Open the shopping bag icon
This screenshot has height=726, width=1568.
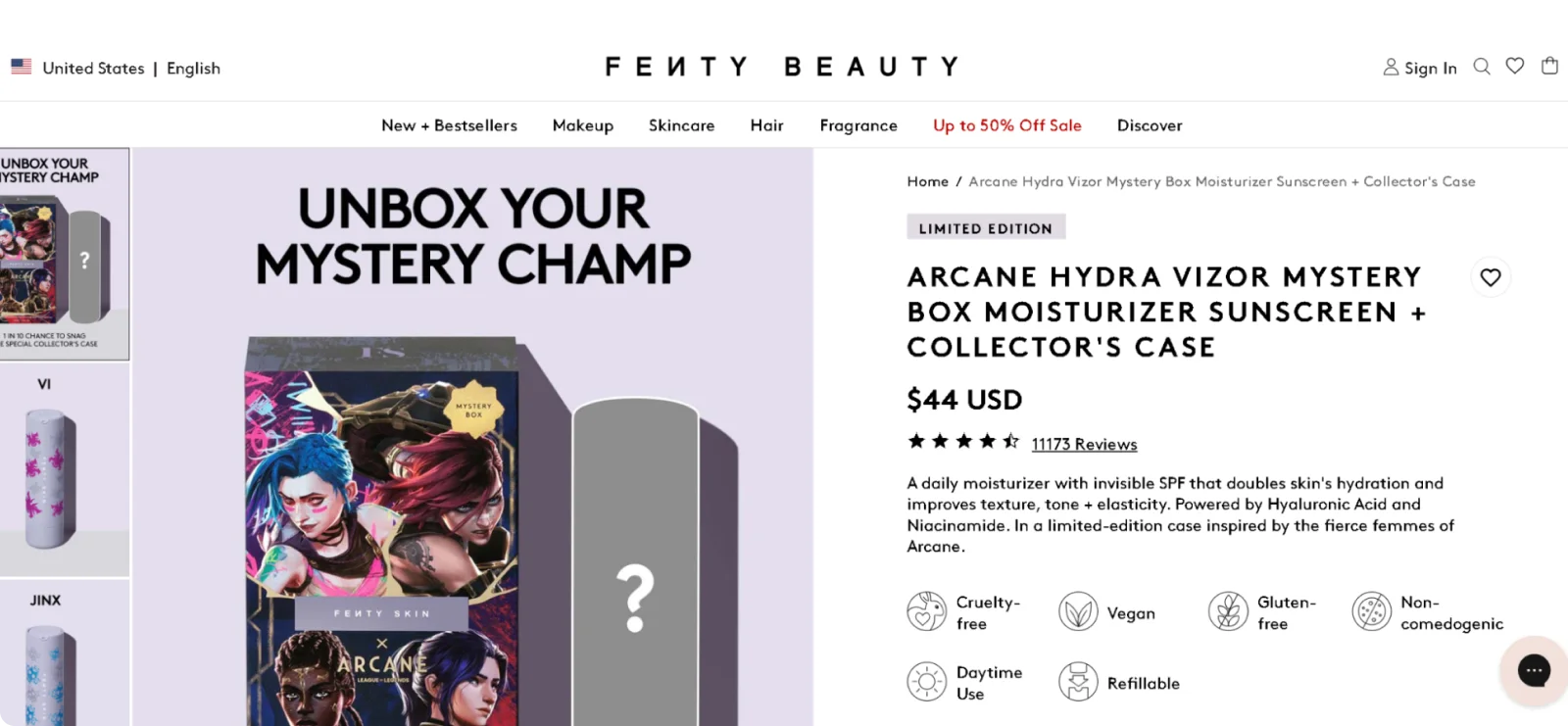pyautogui.click(x=1549, y=66)
